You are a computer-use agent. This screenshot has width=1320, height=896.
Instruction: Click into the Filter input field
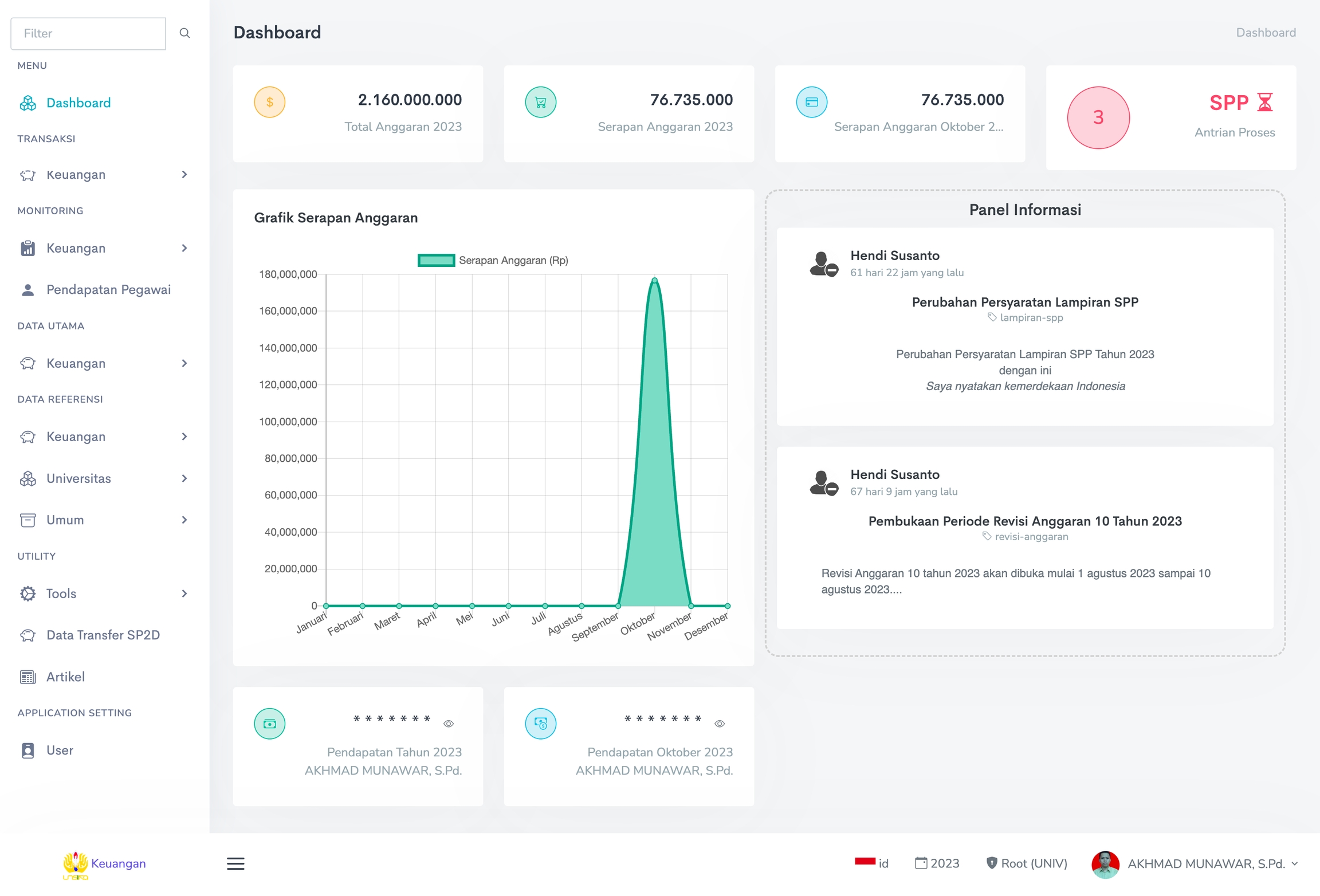(x=88, y=33)
